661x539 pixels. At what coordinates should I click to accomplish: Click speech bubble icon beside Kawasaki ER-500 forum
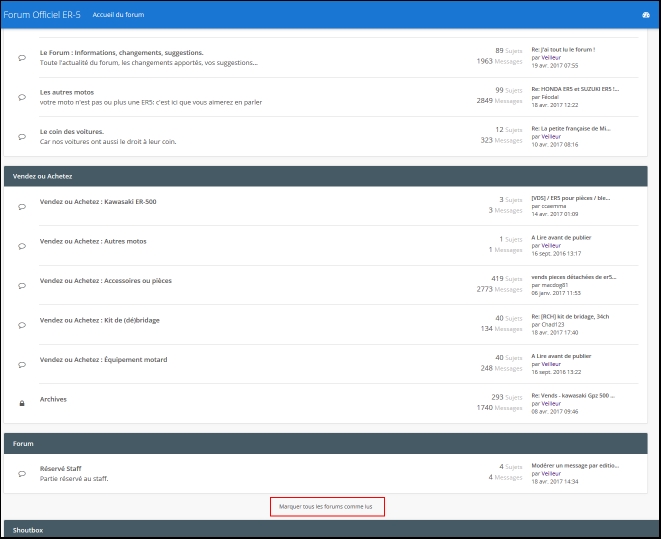click(x=22, y=207)
